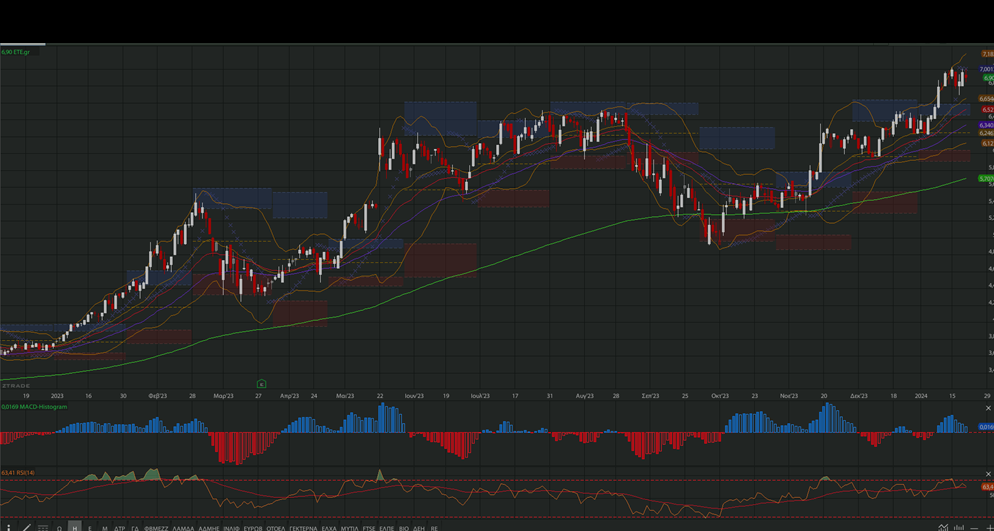
Task: Open the three-dot options menu
Action: 8,528
